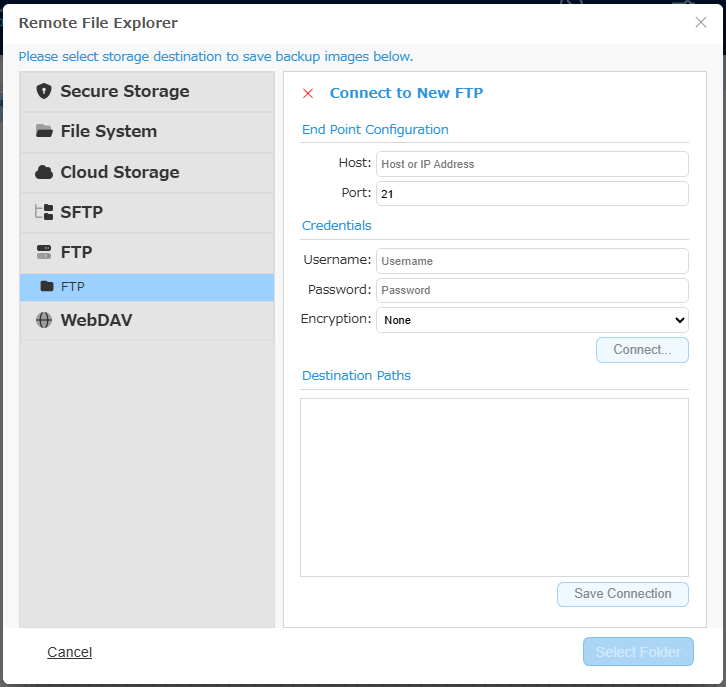Image resolution: width=726 pixels, height=687 pixels.
Task: Click the File System folder icon
Action: pos(44,131)
